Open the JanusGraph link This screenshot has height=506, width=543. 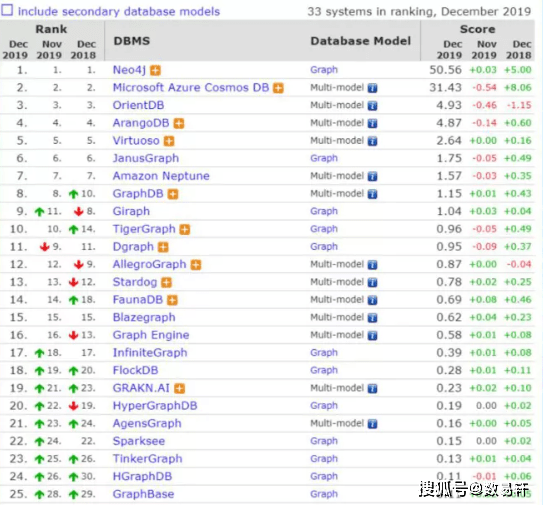tap(146, 158)
